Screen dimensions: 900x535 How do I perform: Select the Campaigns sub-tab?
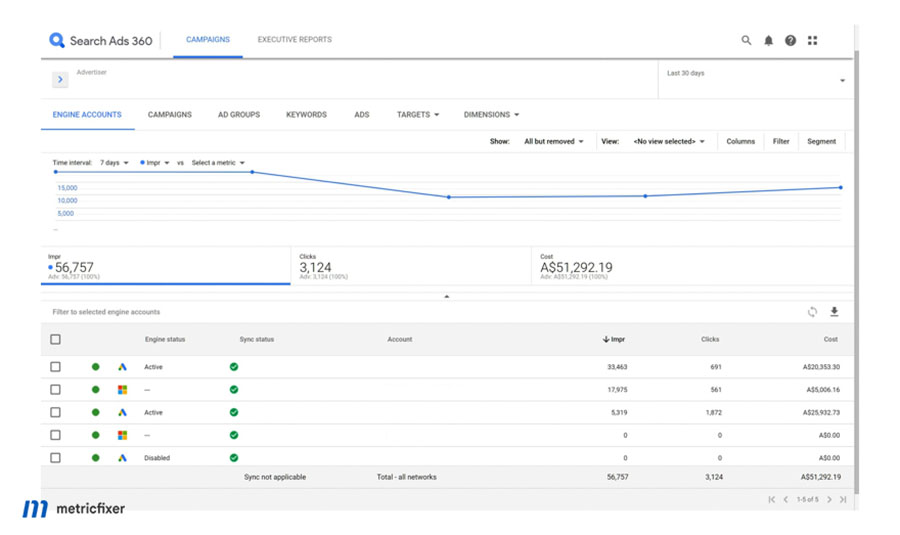point(170,115)
